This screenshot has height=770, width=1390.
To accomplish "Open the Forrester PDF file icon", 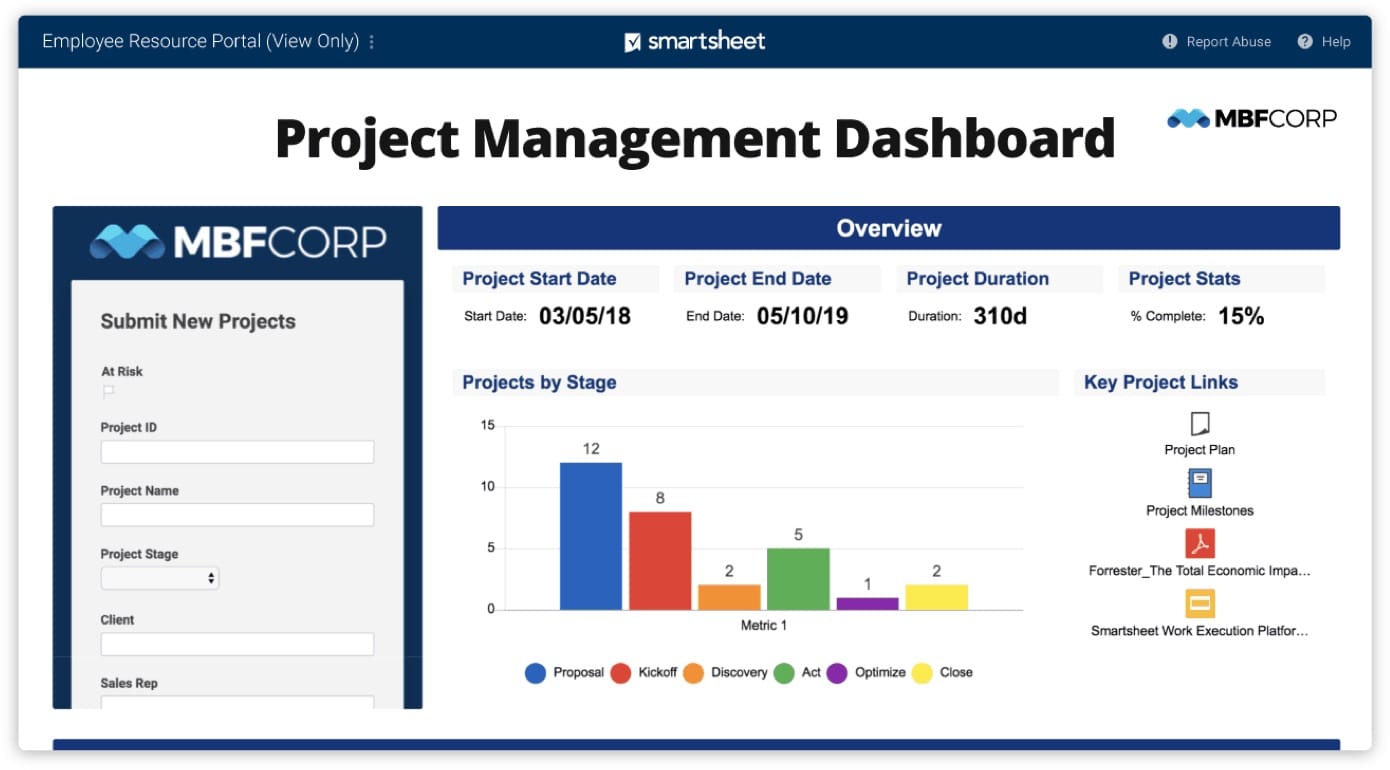I will point(1200,544).
